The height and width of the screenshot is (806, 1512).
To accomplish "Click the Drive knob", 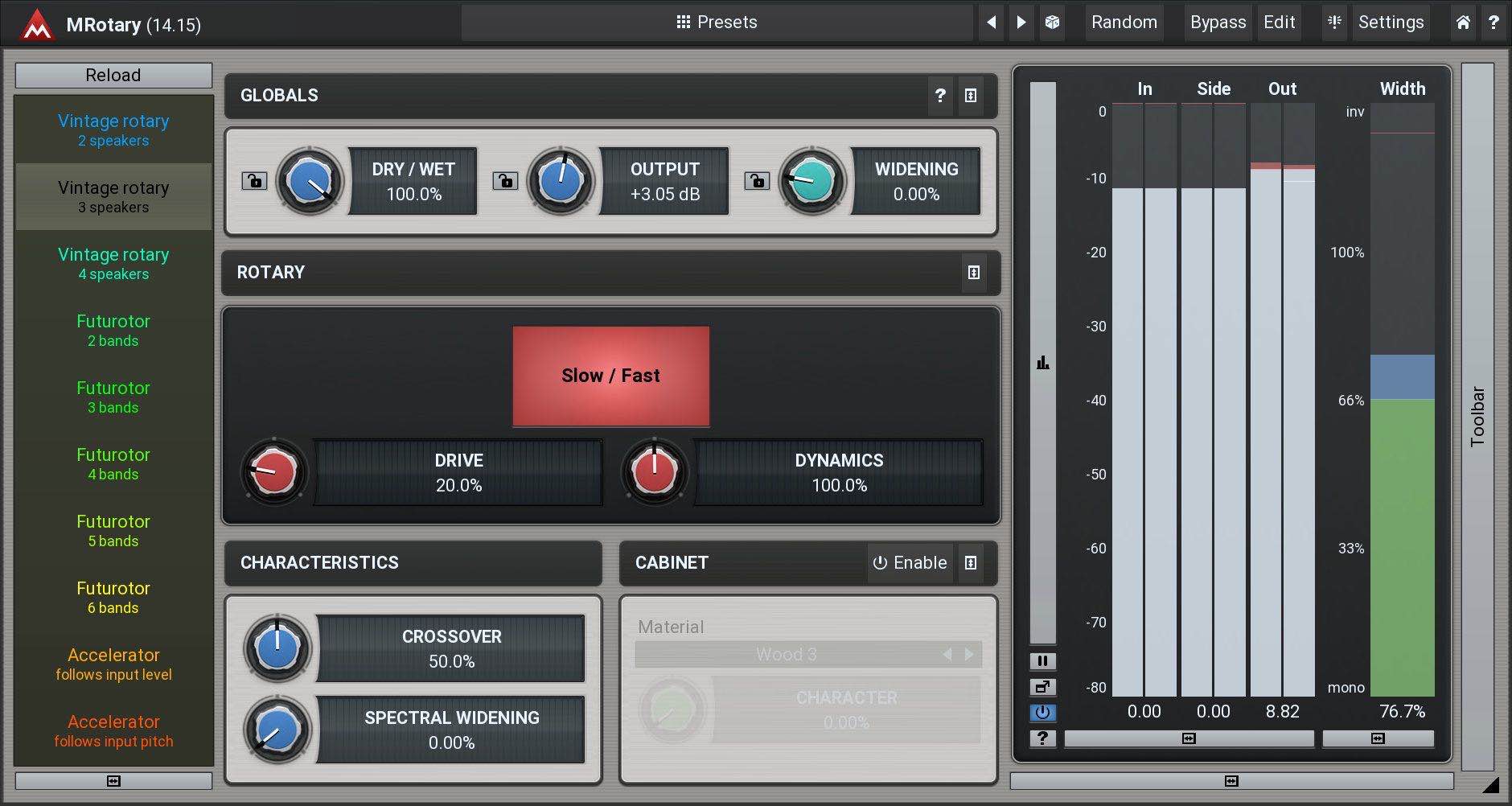I will click(x=274, y=472).
